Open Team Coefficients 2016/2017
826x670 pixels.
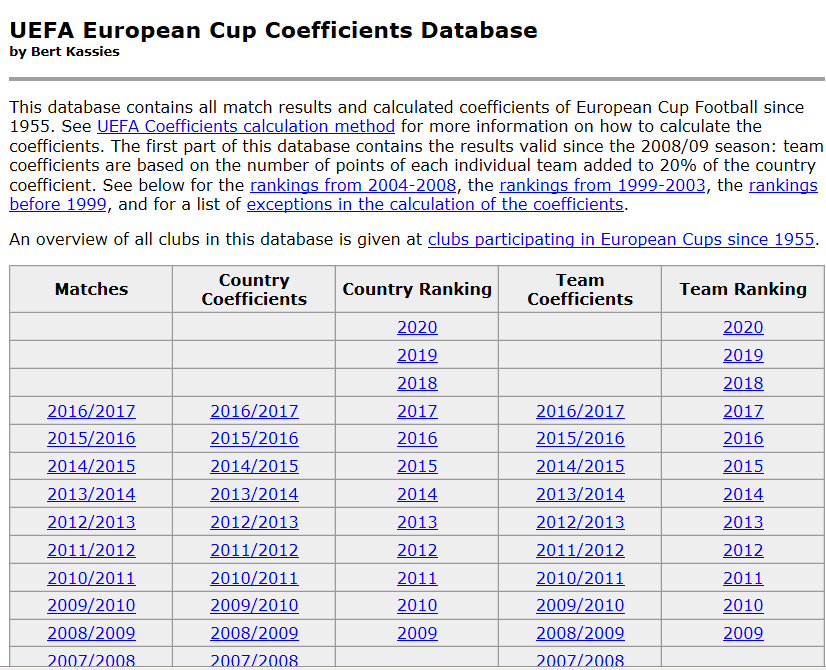tap(581, 411)
